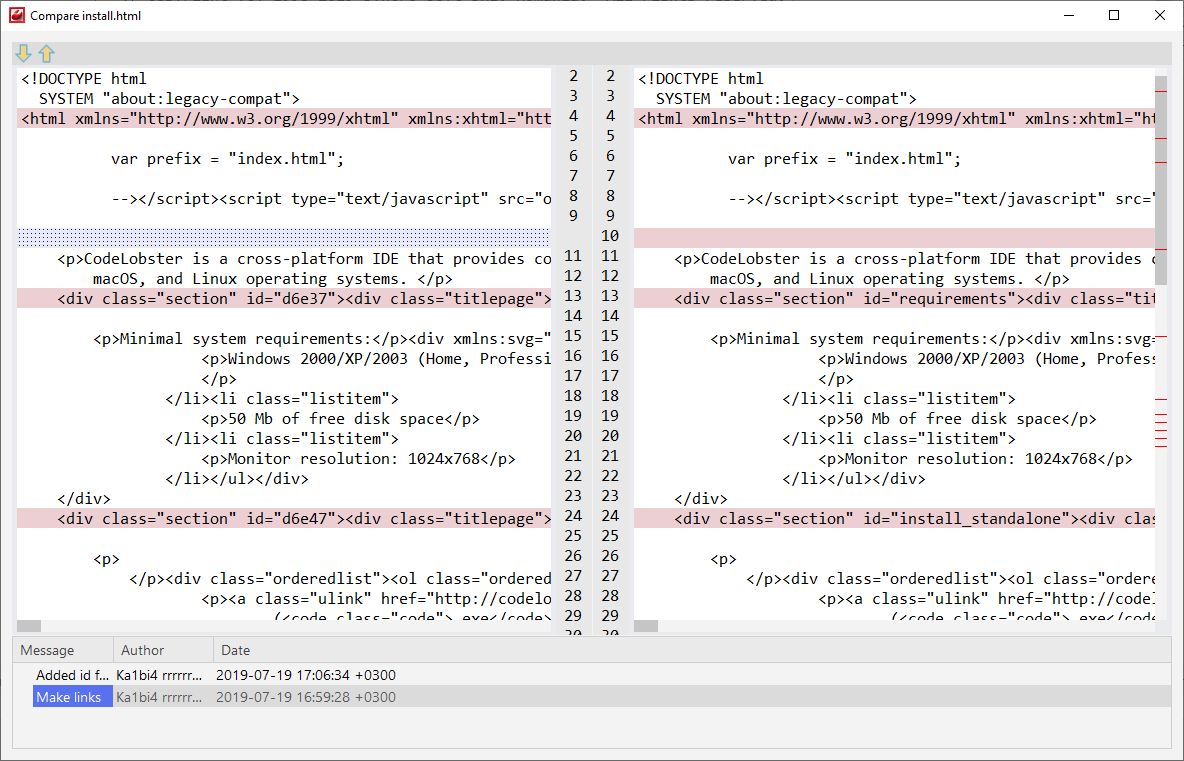
Task: Go to previous difference with the up arrow
Action: pos(46,53)
